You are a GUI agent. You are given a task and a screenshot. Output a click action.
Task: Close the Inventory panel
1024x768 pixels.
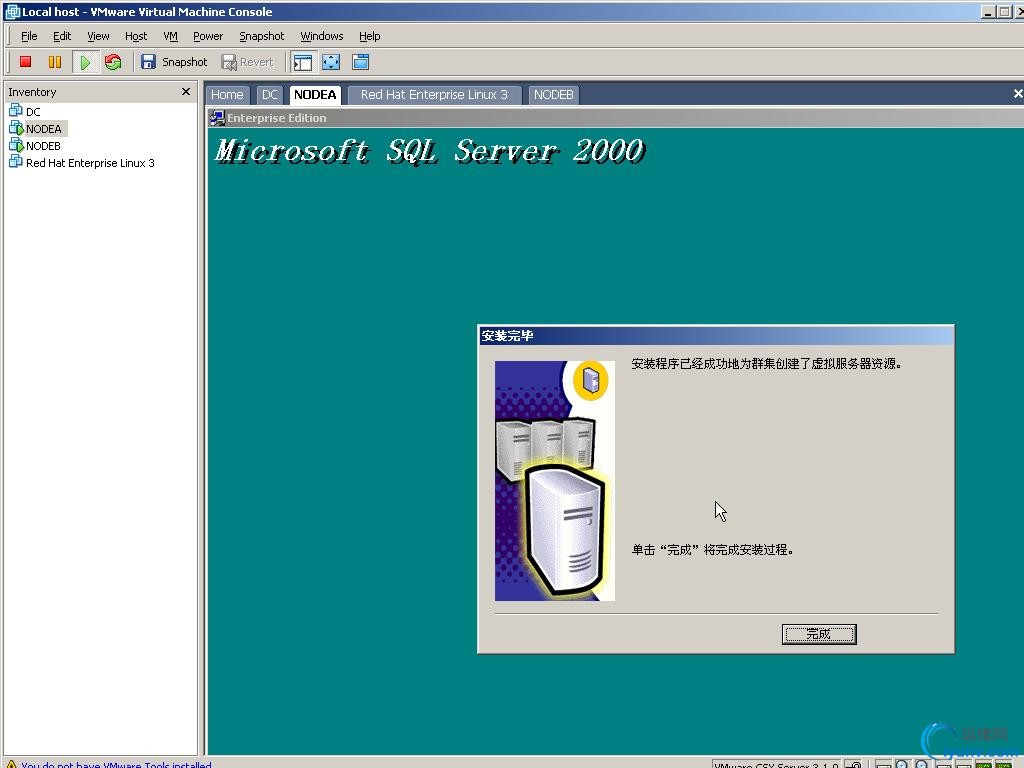pos(186,91)
